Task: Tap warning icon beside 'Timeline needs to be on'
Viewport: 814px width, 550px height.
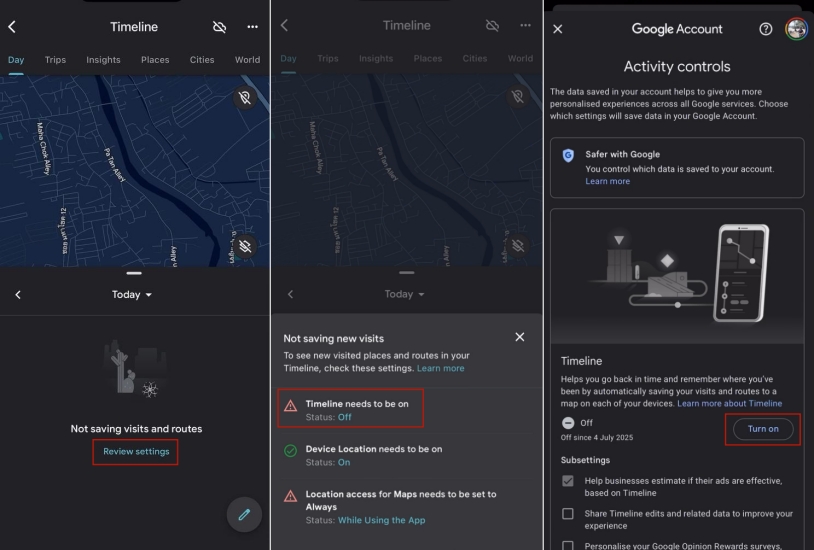Action: click(x=291, y=406)
